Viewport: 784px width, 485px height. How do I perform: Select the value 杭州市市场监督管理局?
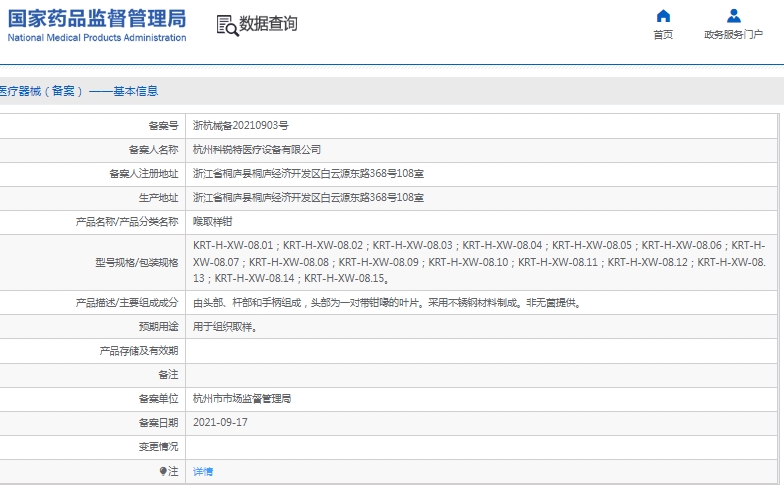pyautogui.click(x=242, y=398)
